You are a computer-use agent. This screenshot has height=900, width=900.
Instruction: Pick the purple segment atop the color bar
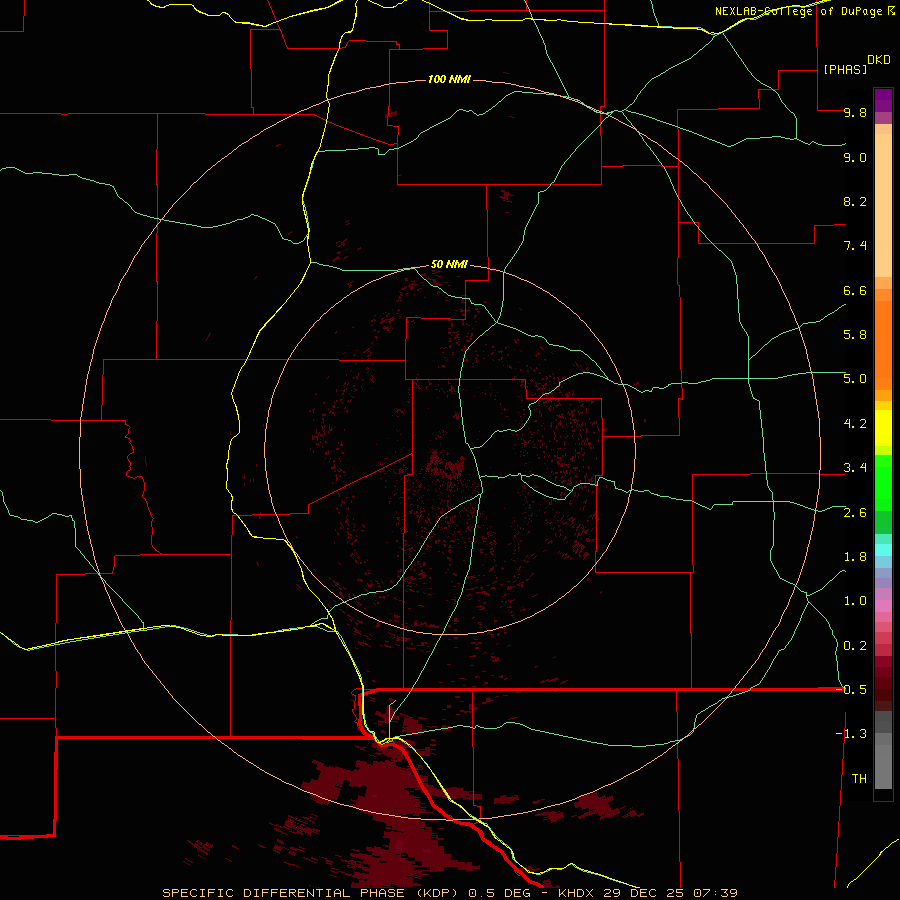(x=883, y=100)
